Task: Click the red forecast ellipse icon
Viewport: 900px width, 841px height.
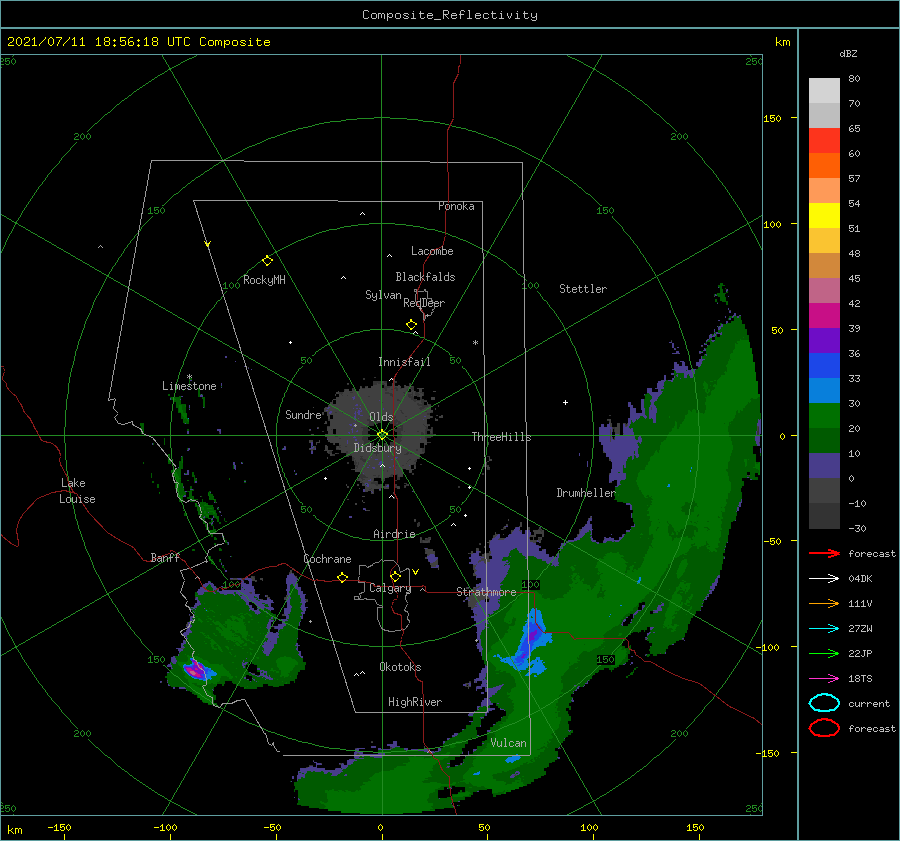Action: coord(824,728)
